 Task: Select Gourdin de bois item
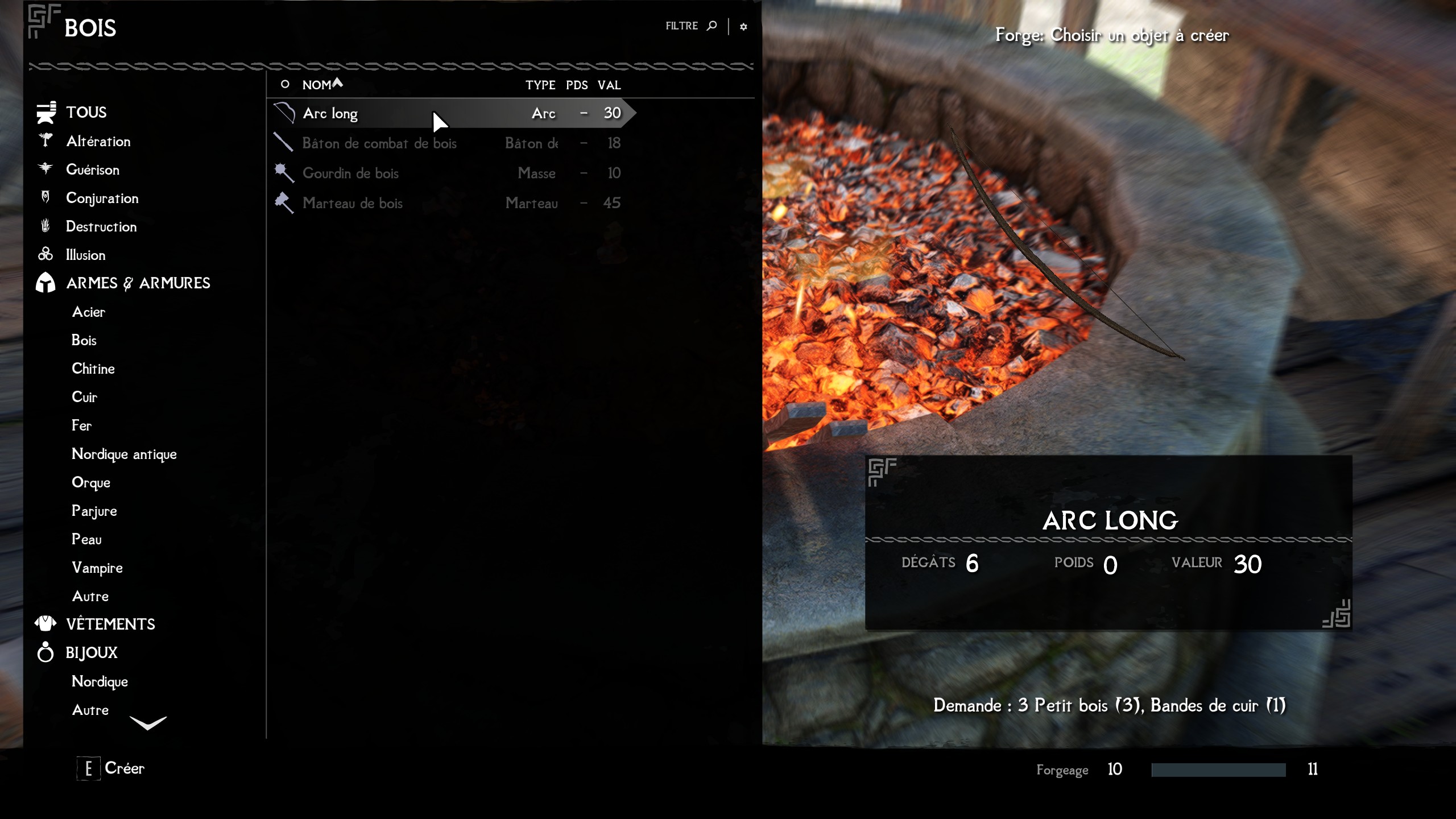452,173
